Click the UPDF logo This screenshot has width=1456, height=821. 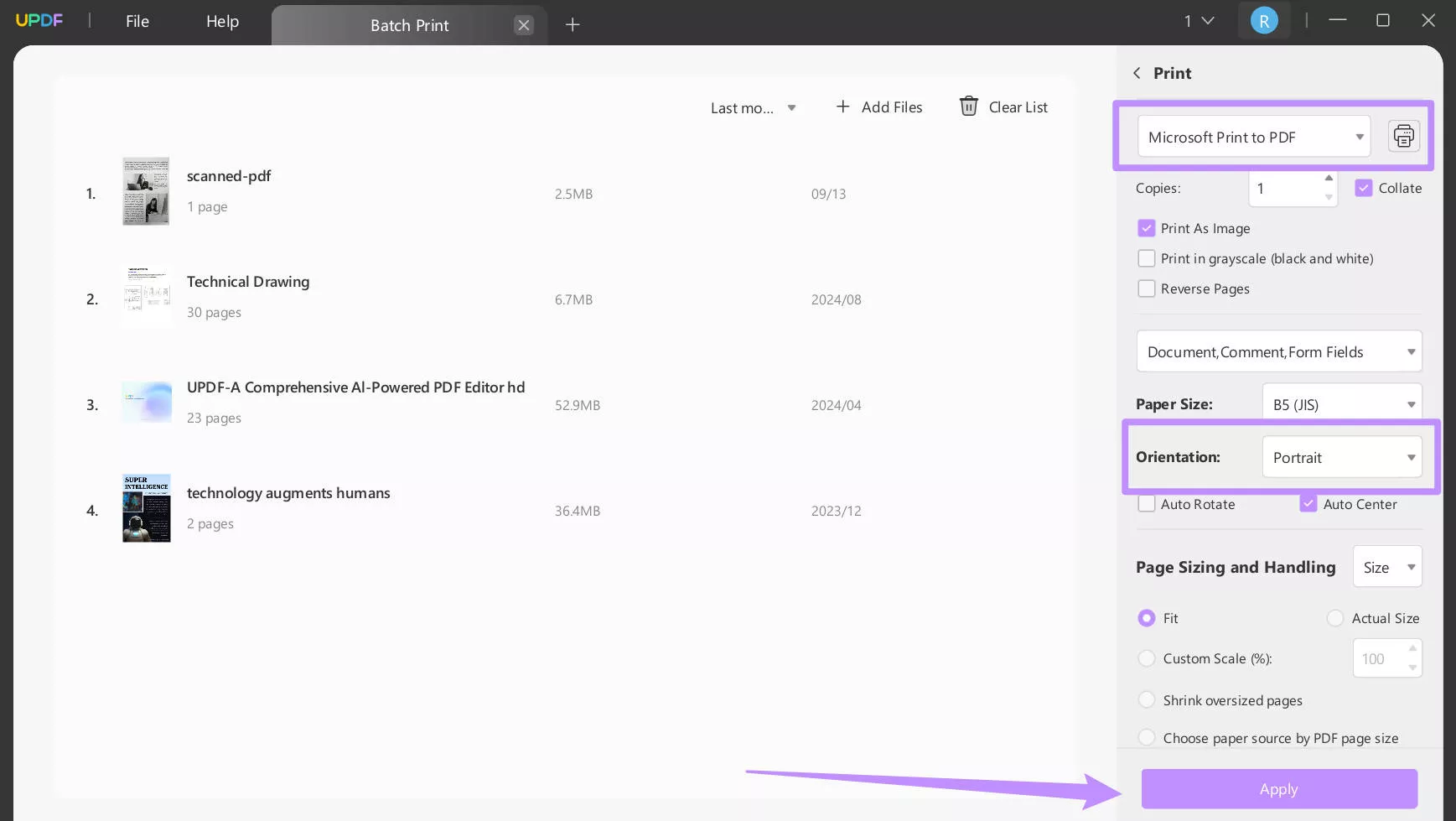click(39, 20)
